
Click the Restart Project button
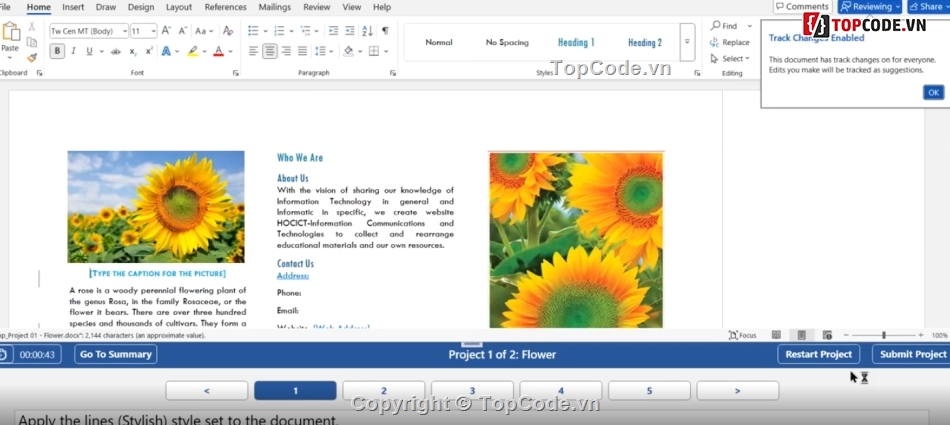(819, 354)
